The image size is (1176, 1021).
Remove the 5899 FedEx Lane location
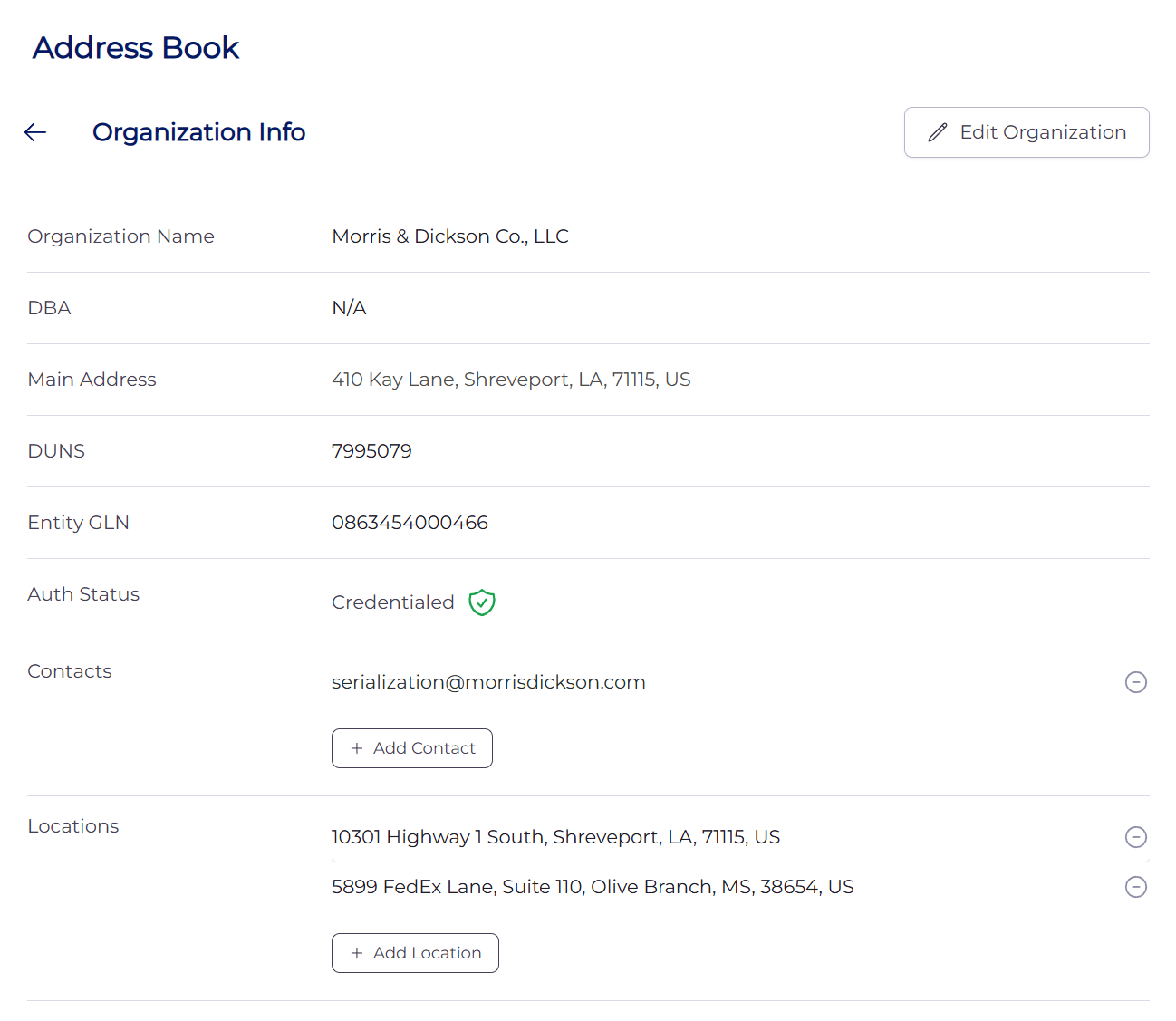[1136, 887]
